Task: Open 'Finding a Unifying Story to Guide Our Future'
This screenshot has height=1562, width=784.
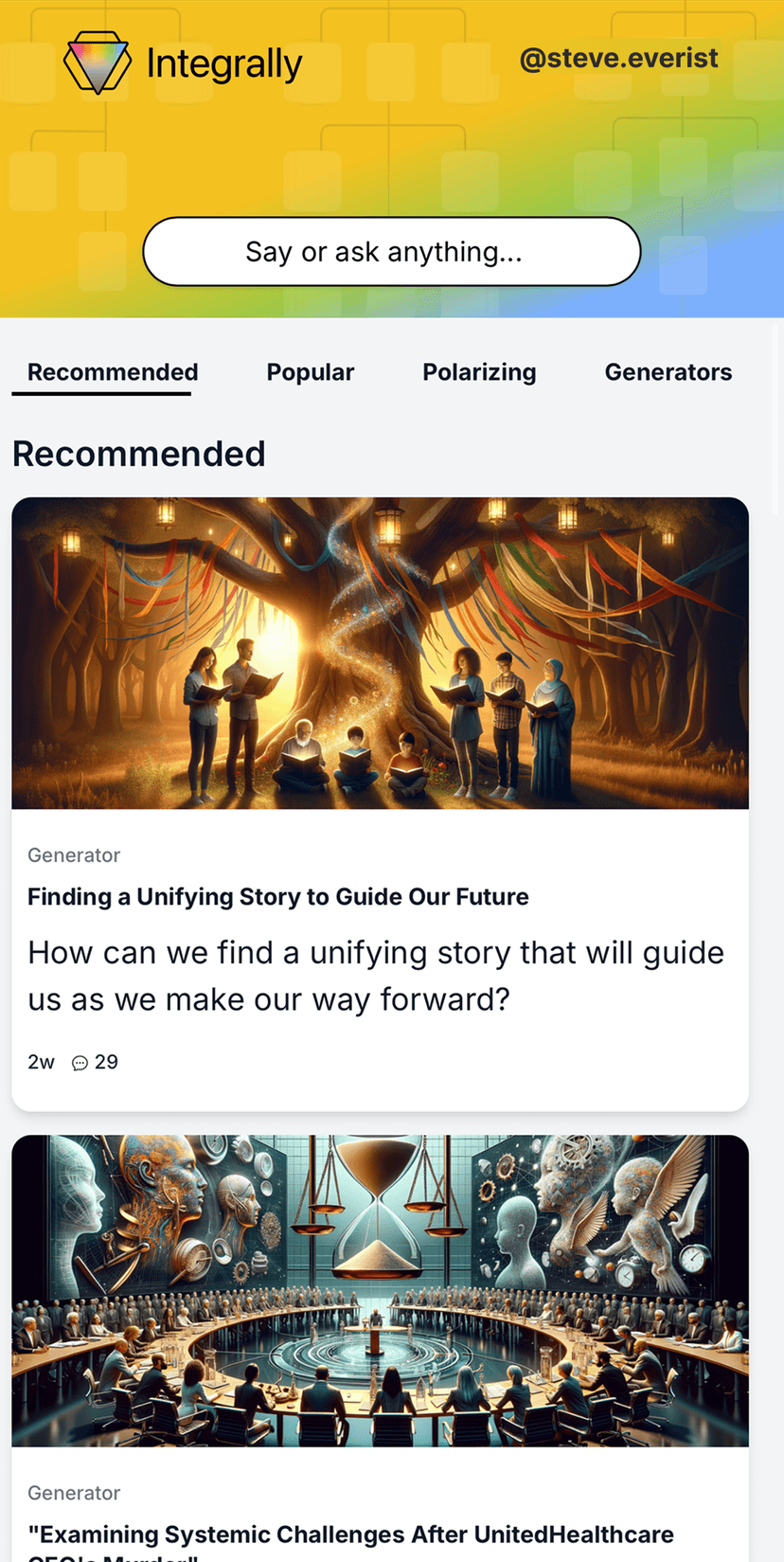Action: point(278,896)
